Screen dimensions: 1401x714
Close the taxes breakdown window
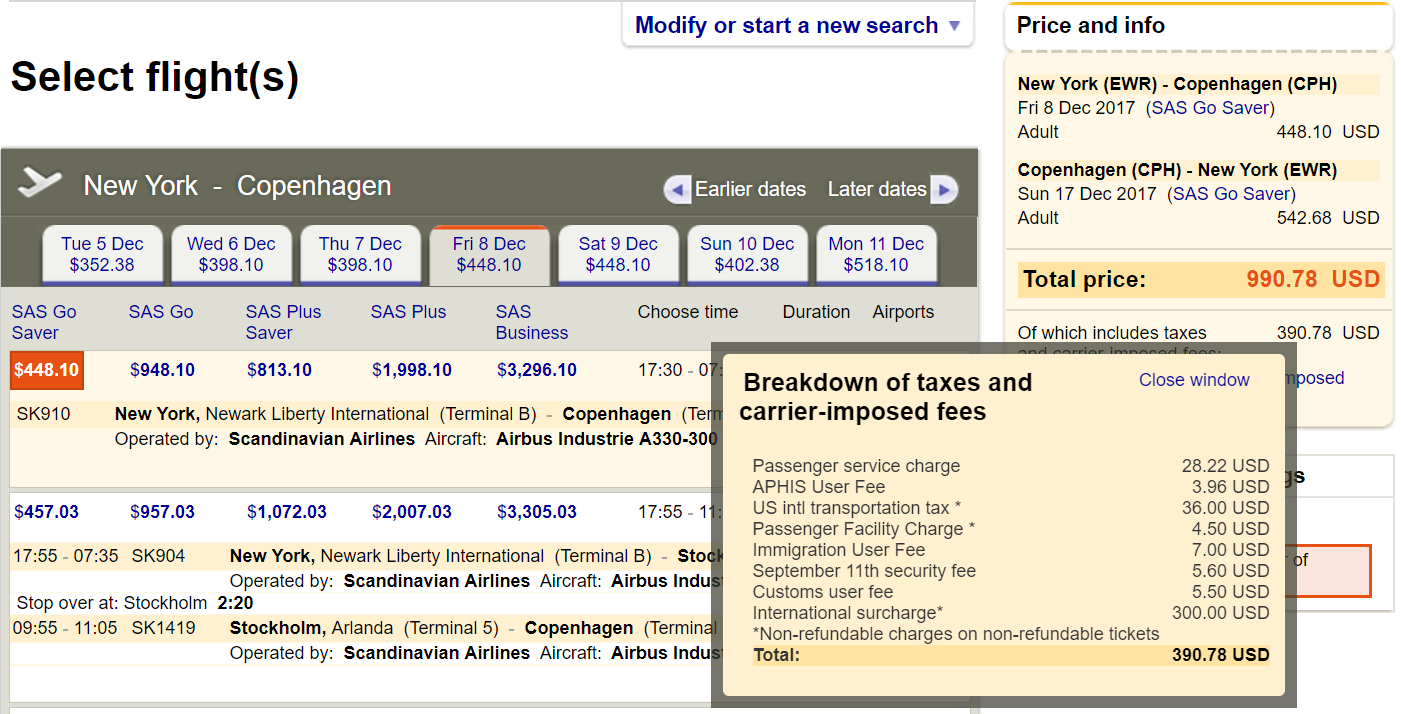click(x=1194, y=380)
